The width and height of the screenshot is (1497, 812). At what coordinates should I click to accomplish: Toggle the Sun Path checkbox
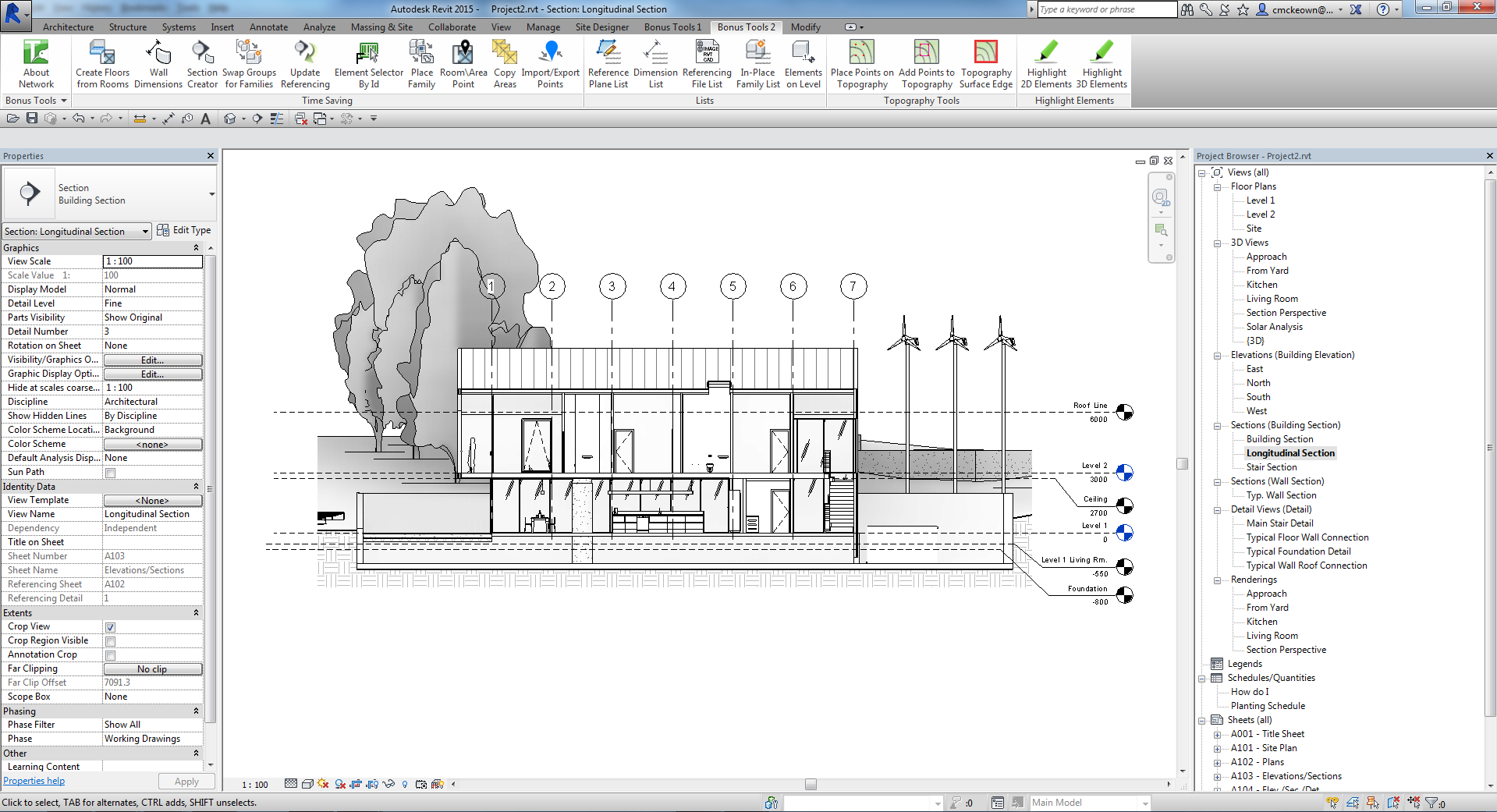[110, 472]
